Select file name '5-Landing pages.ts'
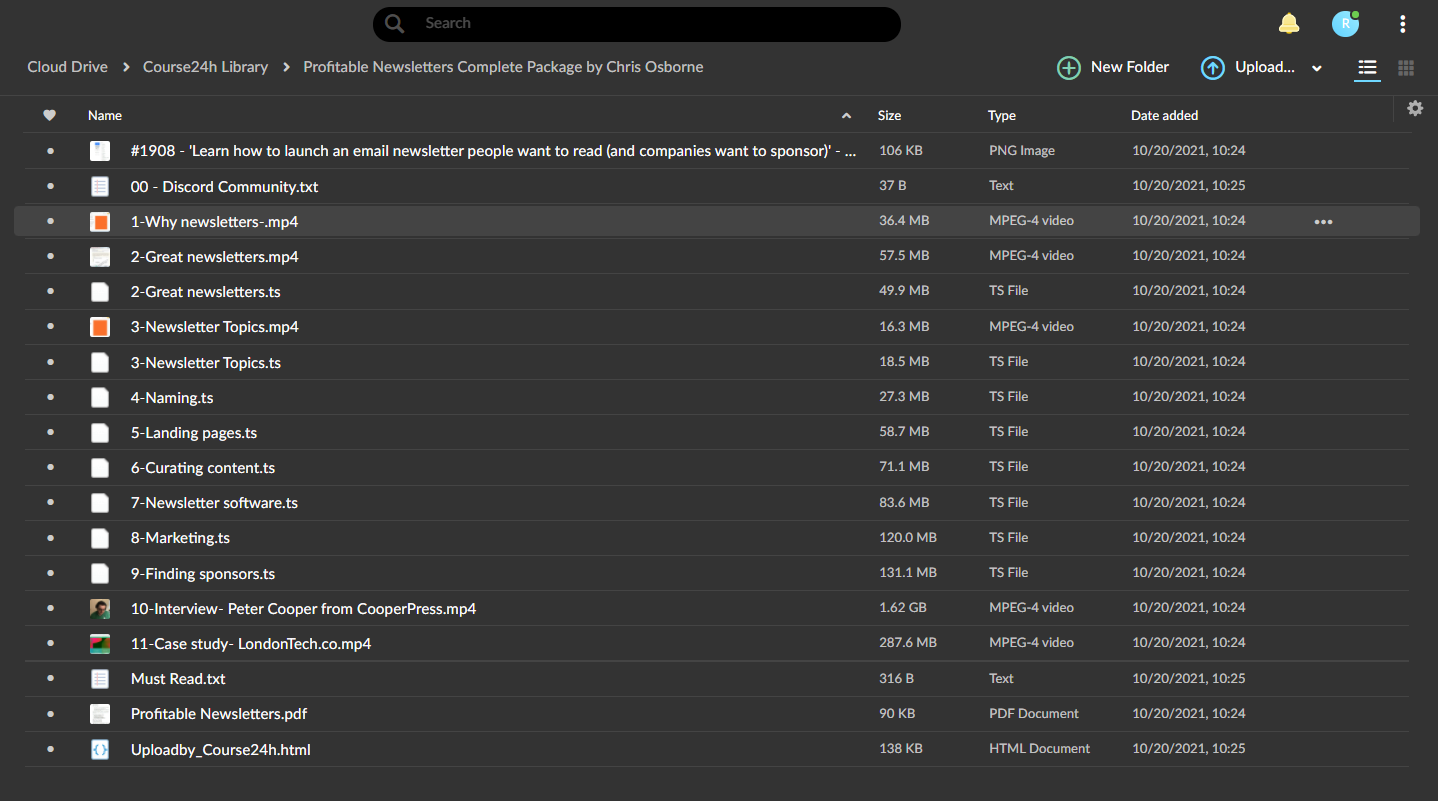 coord(194,433)
